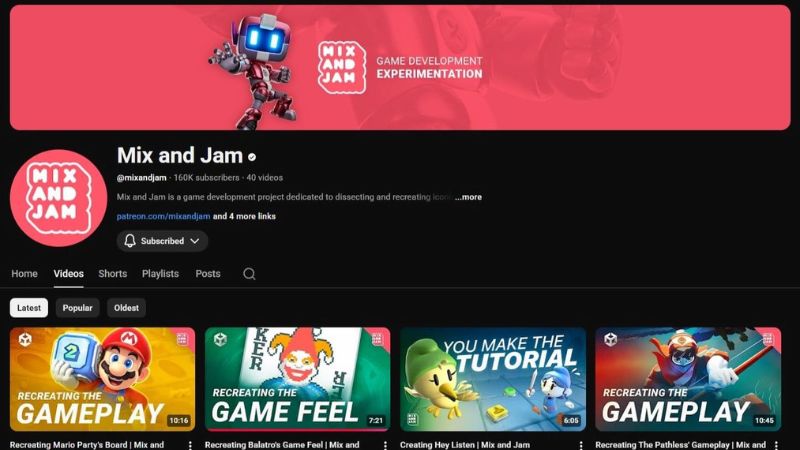Switch to the Home tab
Image resolution: width=800 pixels, height=450 pixels.
[24, 274]
